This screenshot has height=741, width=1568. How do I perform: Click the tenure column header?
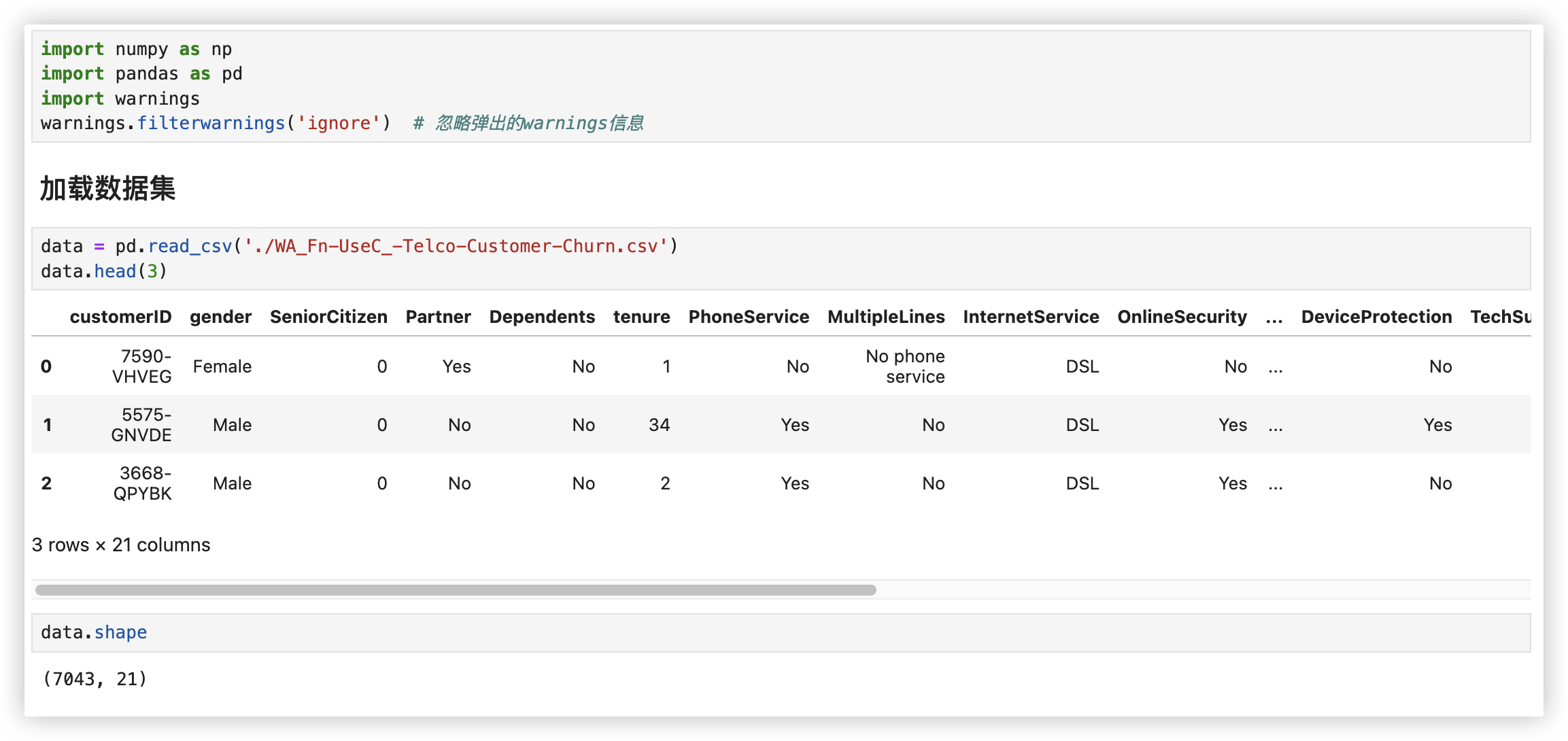tap(641, 317)
